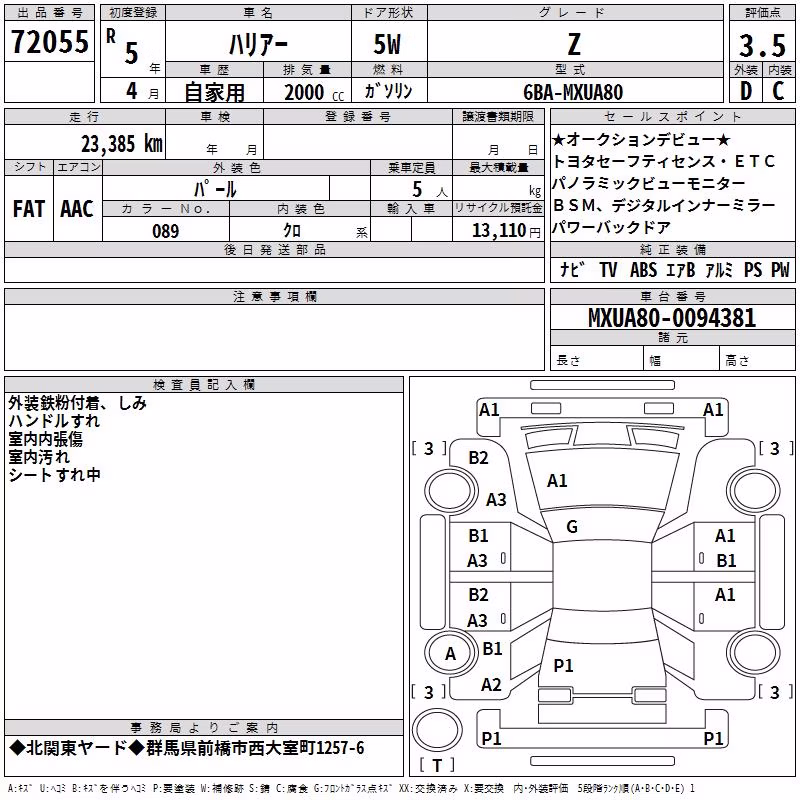Click the PS equipment label
Screen dimensions: 800x800
pos(753,269)
